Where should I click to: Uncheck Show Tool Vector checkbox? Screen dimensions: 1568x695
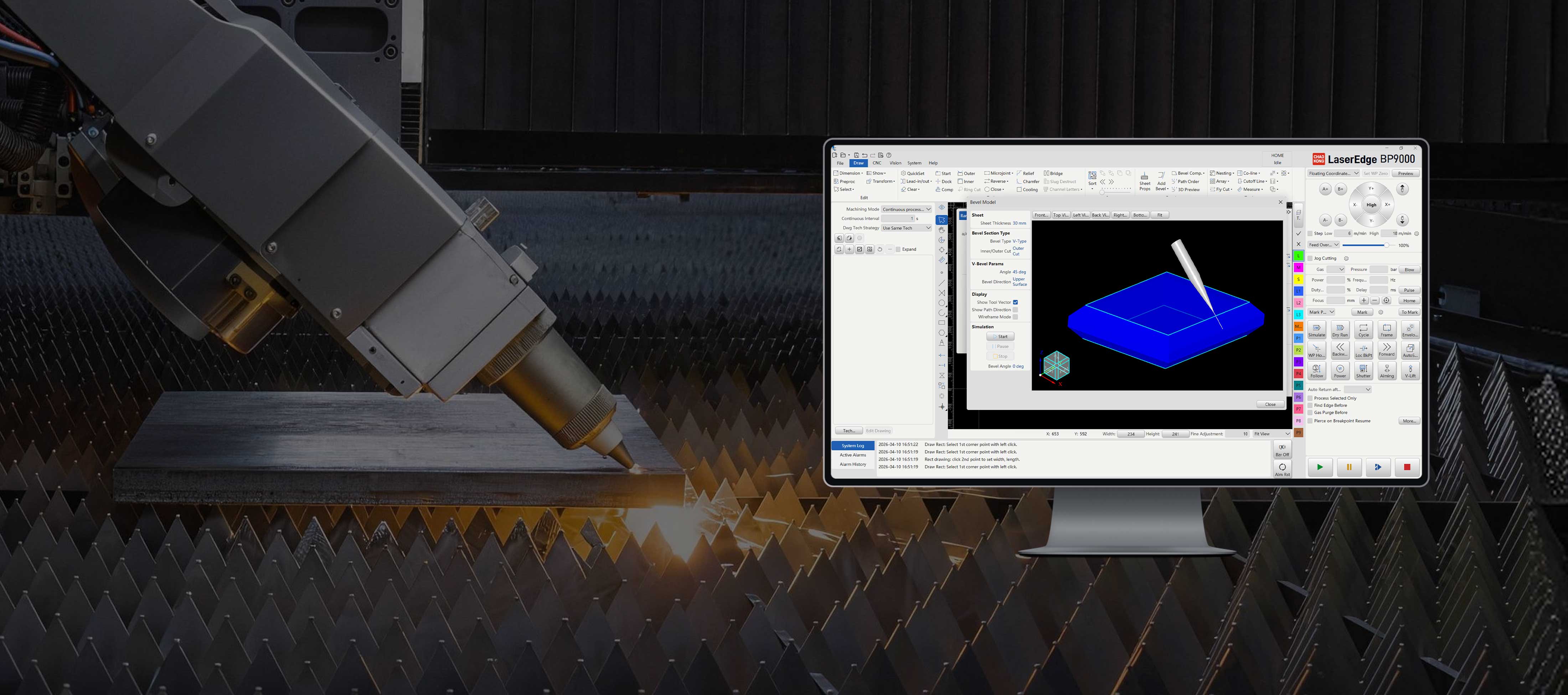coord(1015,302)
